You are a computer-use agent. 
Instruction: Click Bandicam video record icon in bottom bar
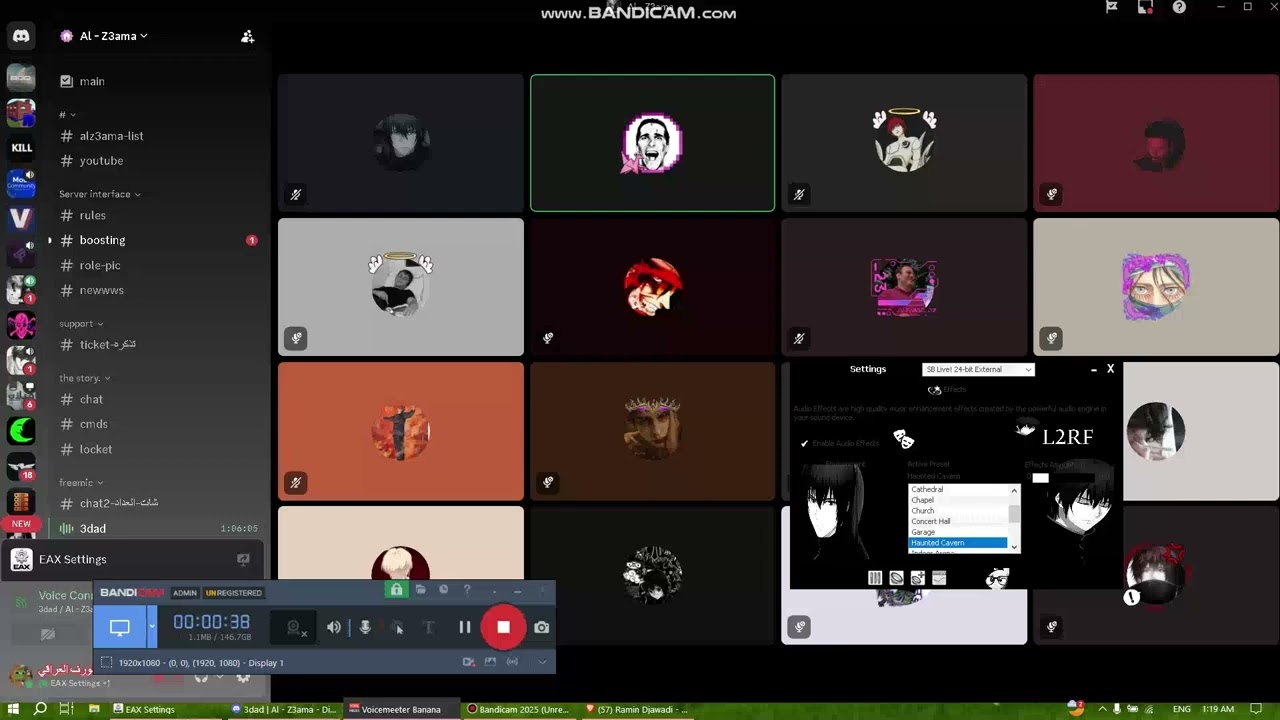point(469,661)
